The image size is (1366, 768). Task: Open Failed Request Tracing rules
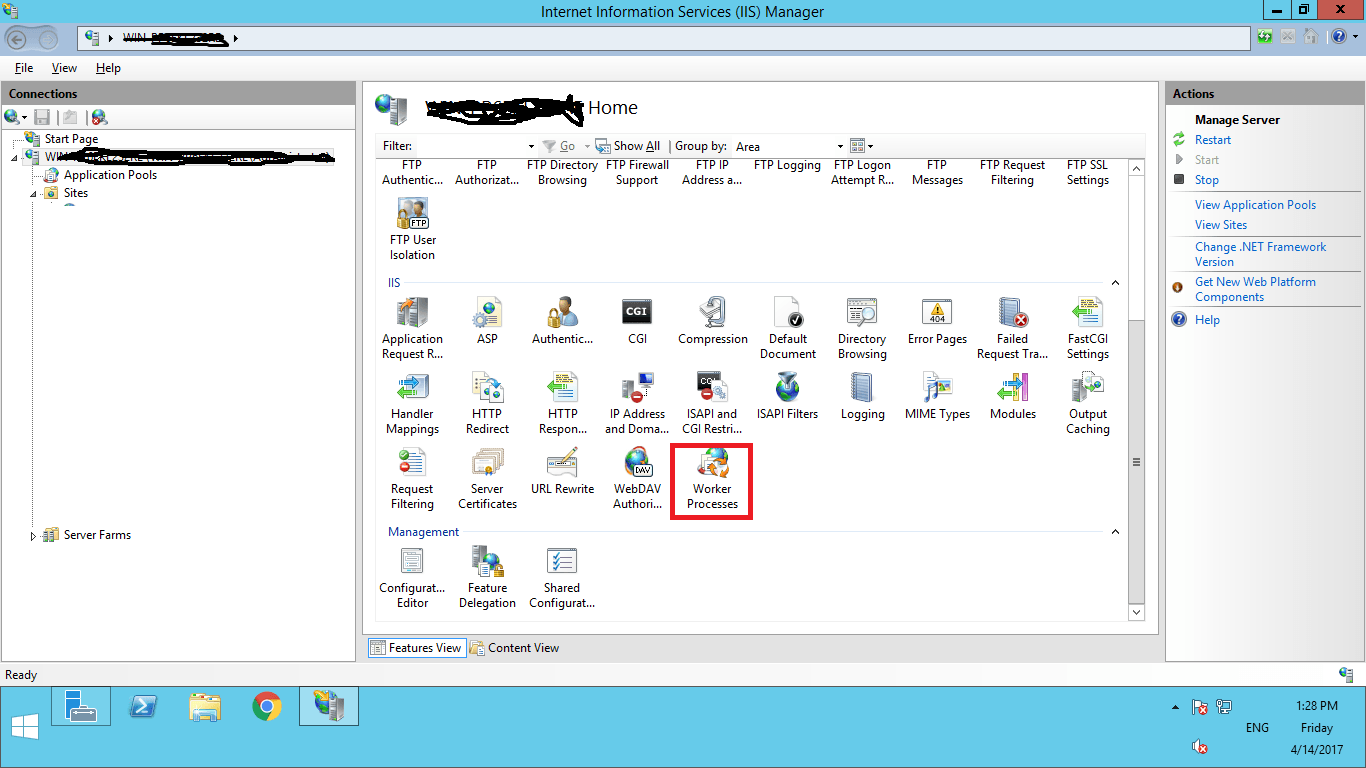[x=1012, y=328]
